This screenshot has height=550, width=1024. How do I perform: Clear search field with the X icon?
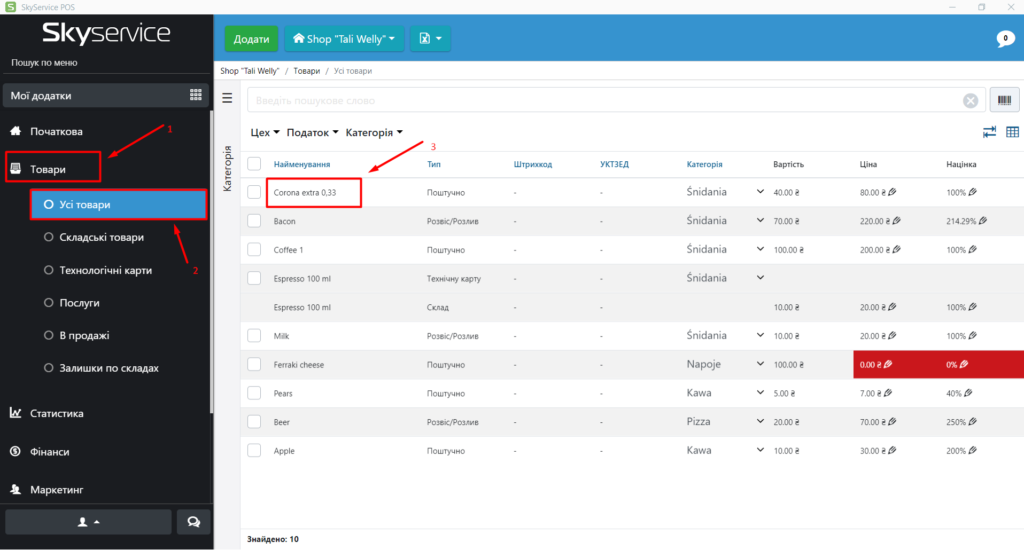969,101
